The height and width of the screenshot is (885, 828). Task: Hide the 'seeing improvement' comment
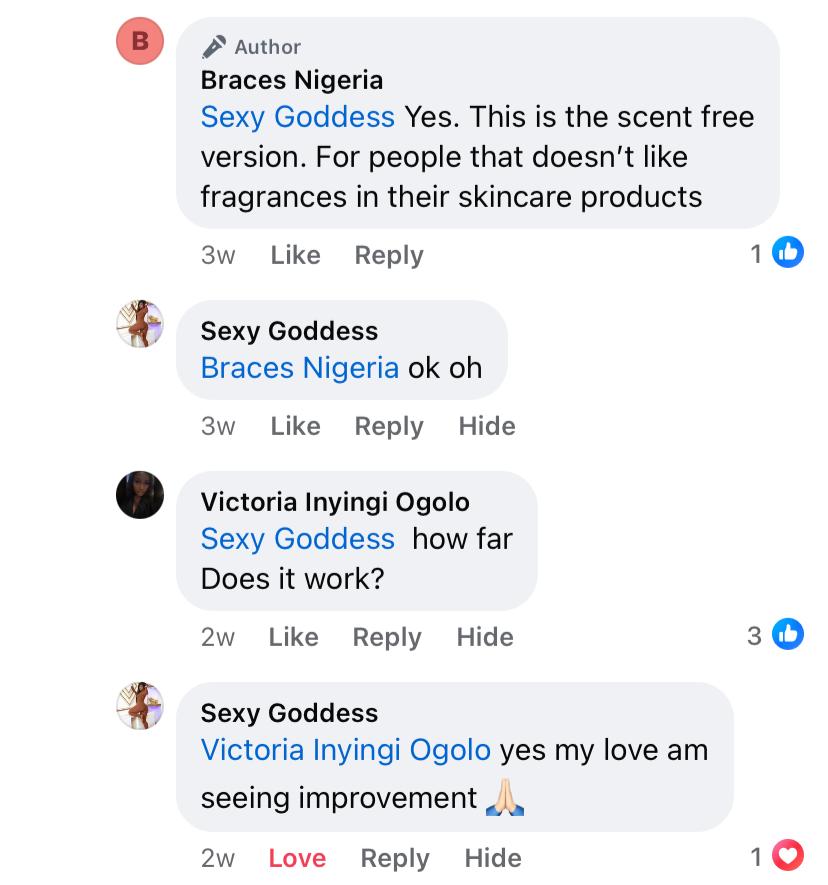point(493,858)
